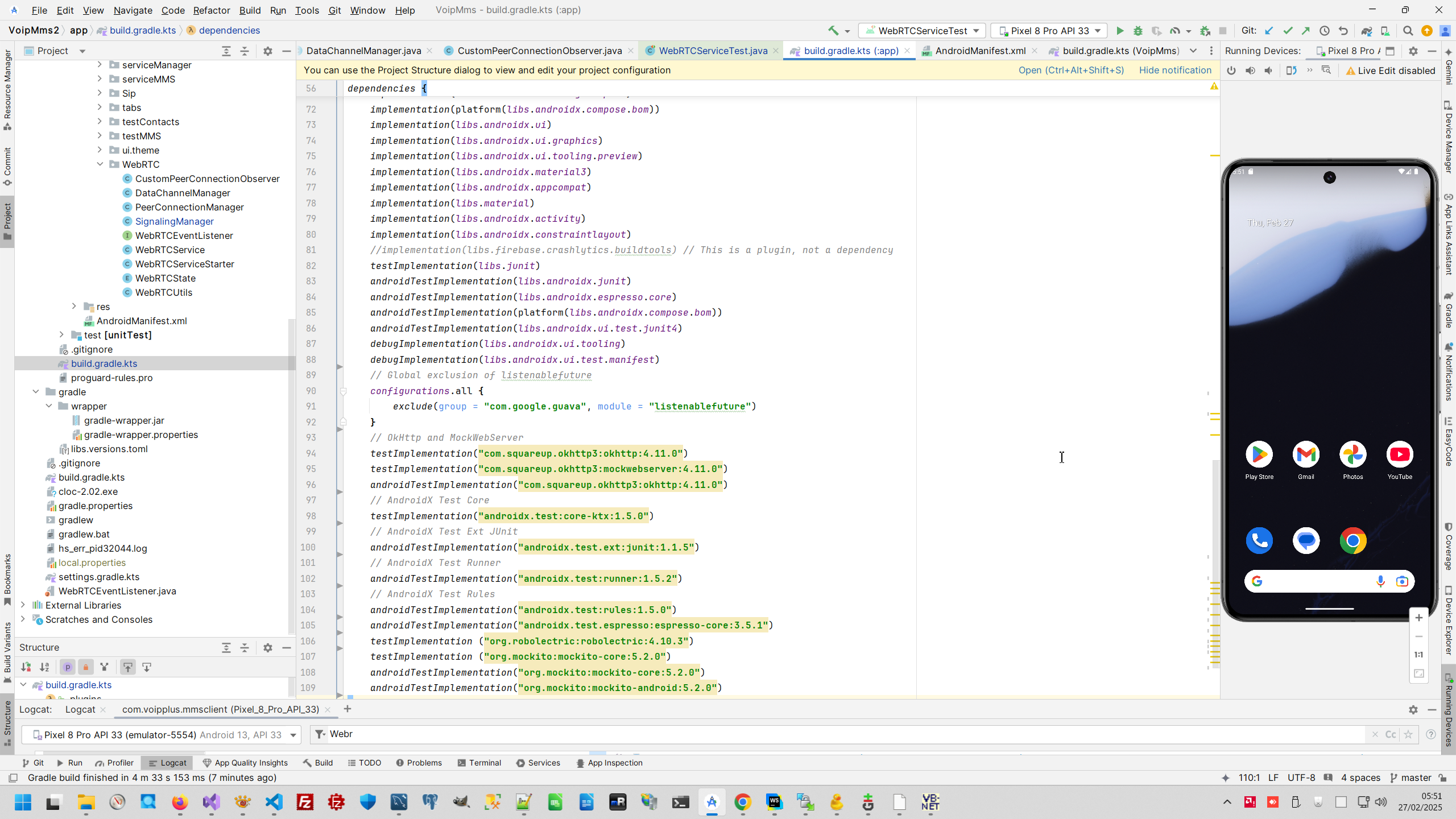
Task: Expand the testContacts folder in project tree
Action: (x=100, y=121)
